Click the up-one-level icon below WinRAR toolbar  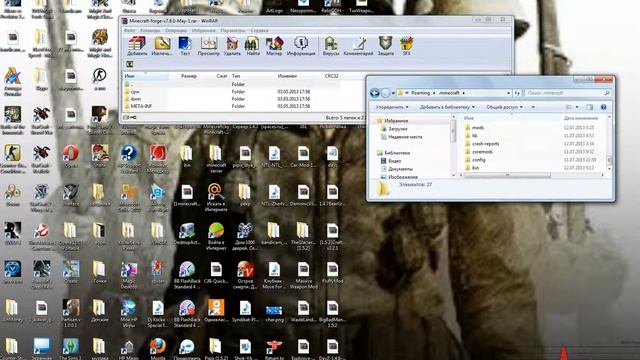click(129, 64)
